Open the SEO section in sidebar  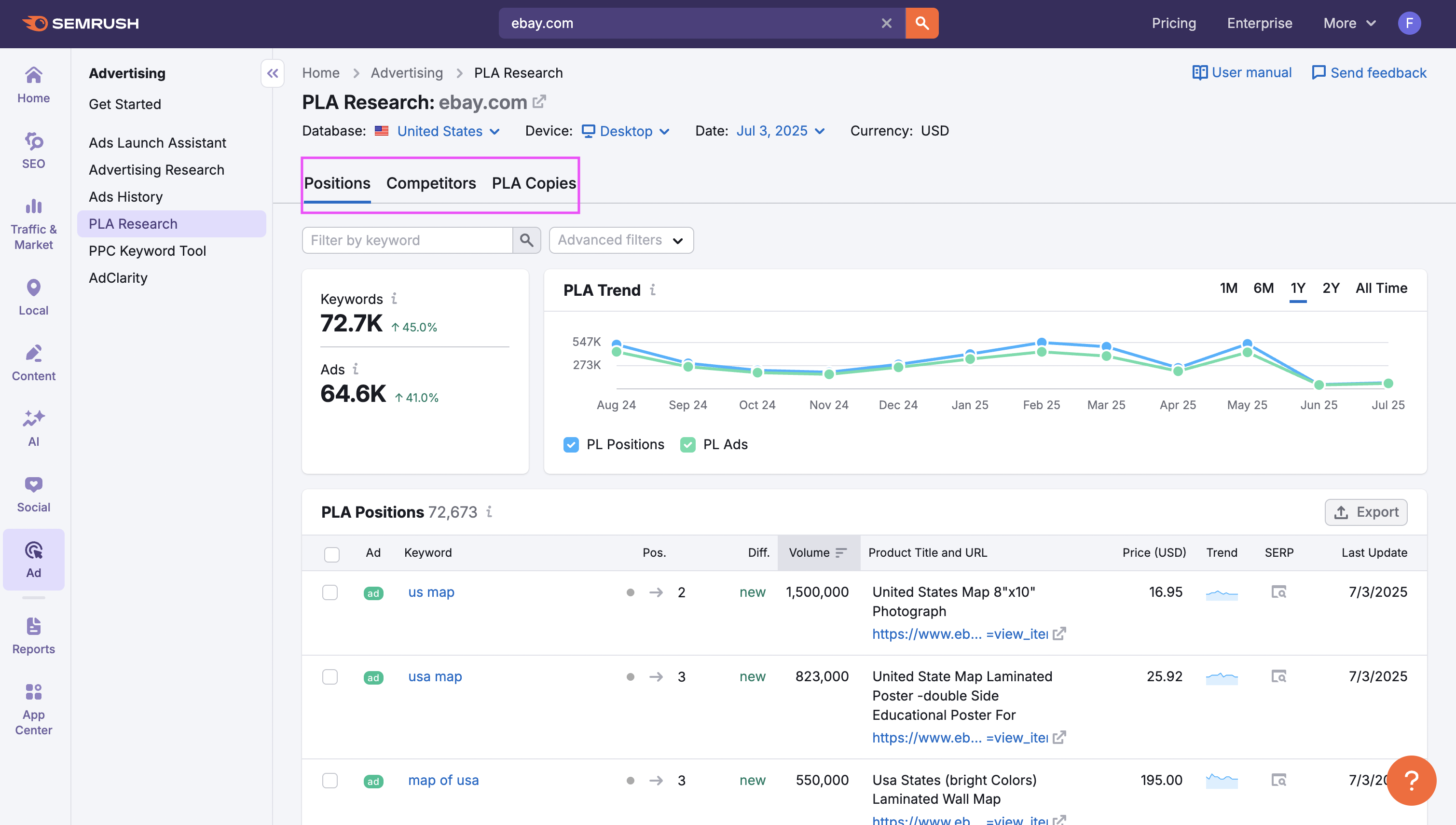[x=33, y=150]
